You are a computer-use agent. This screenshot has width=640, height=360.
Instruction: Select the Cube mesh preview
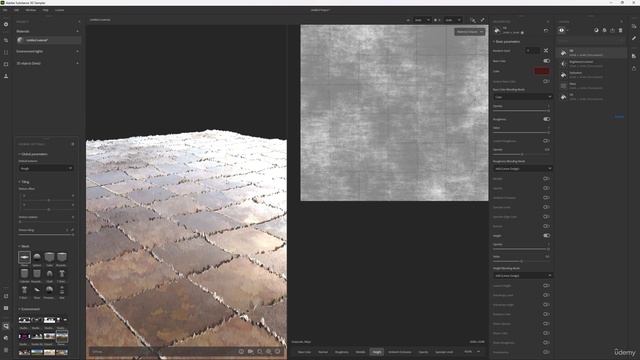click(x=49, y=257)
